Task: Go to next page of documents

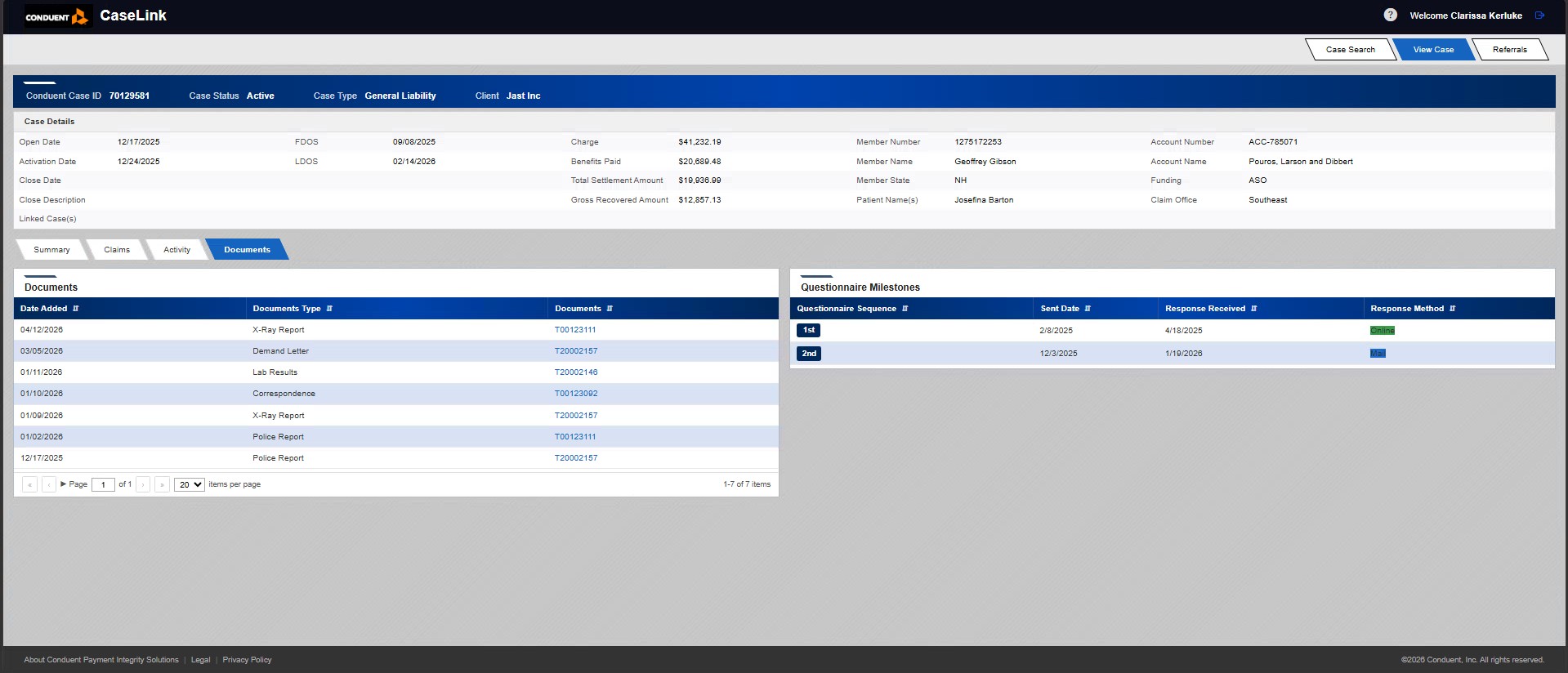Action: 143,484
